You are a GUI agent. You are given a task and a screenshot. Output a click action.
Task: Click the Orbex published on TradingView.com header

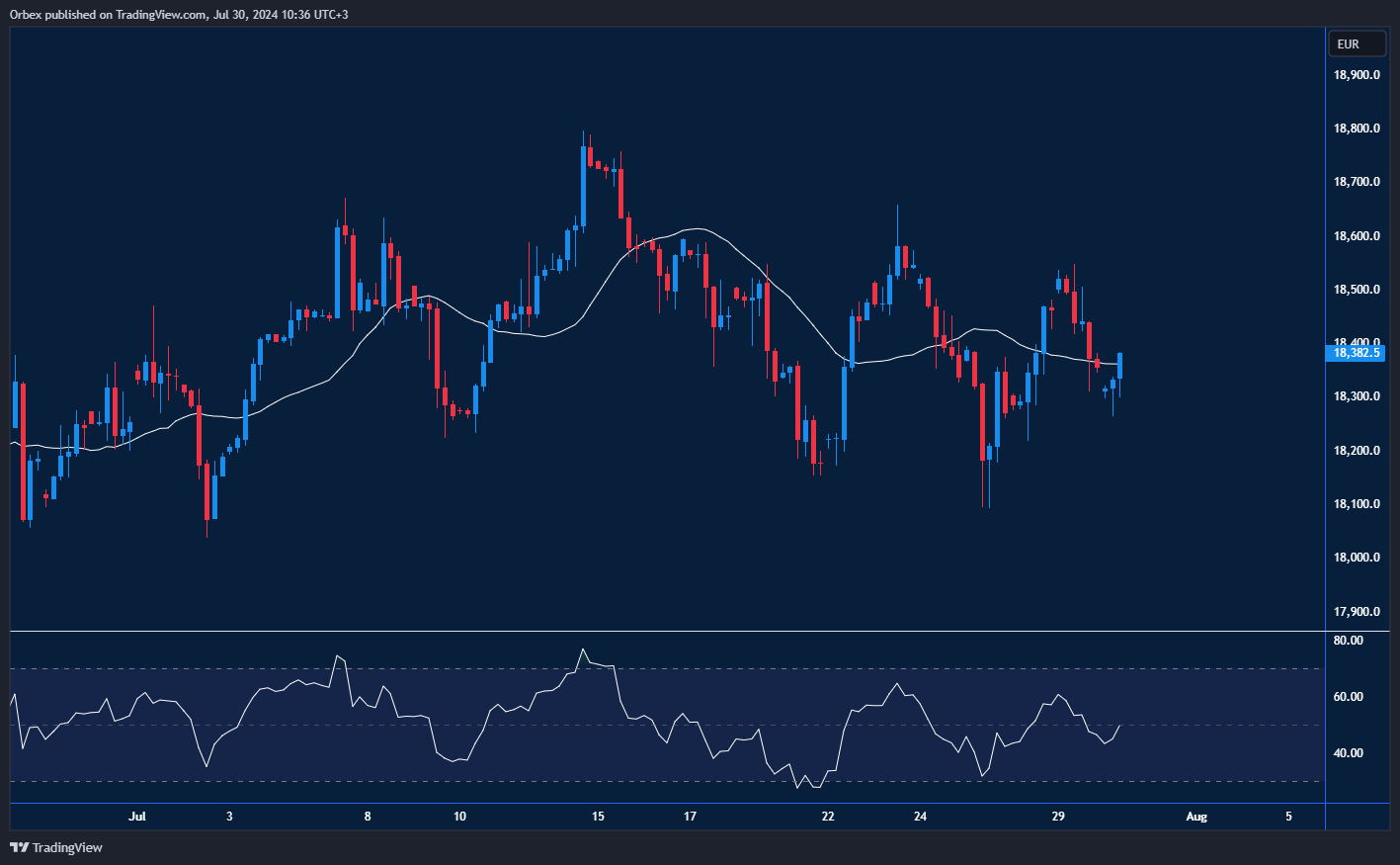click(178, 14)
